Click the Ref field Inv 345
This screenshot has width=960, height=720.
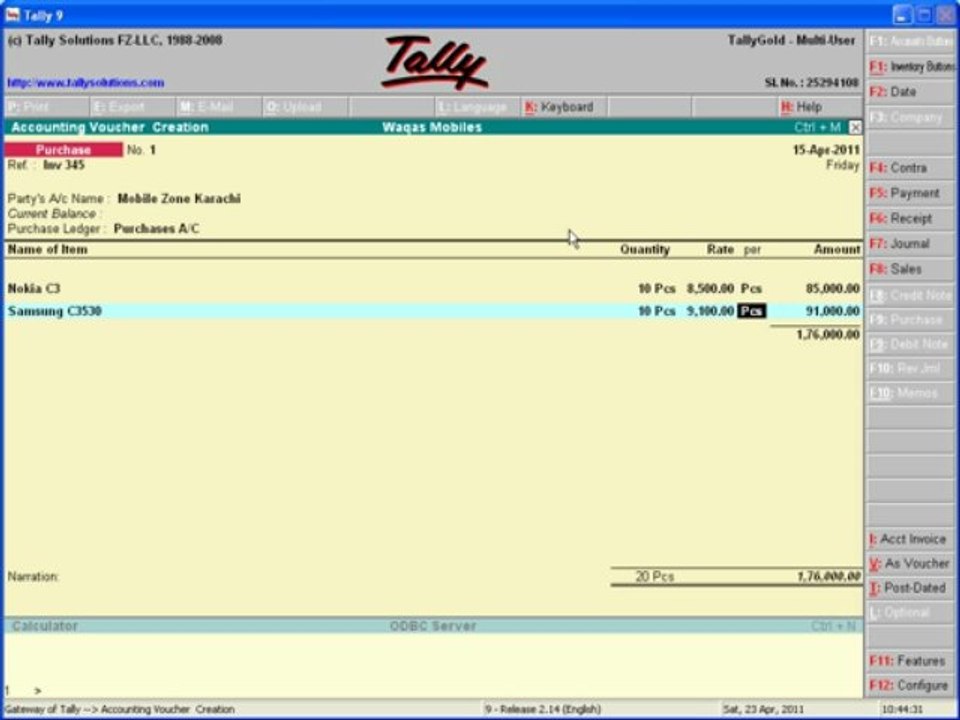[64, 165]
